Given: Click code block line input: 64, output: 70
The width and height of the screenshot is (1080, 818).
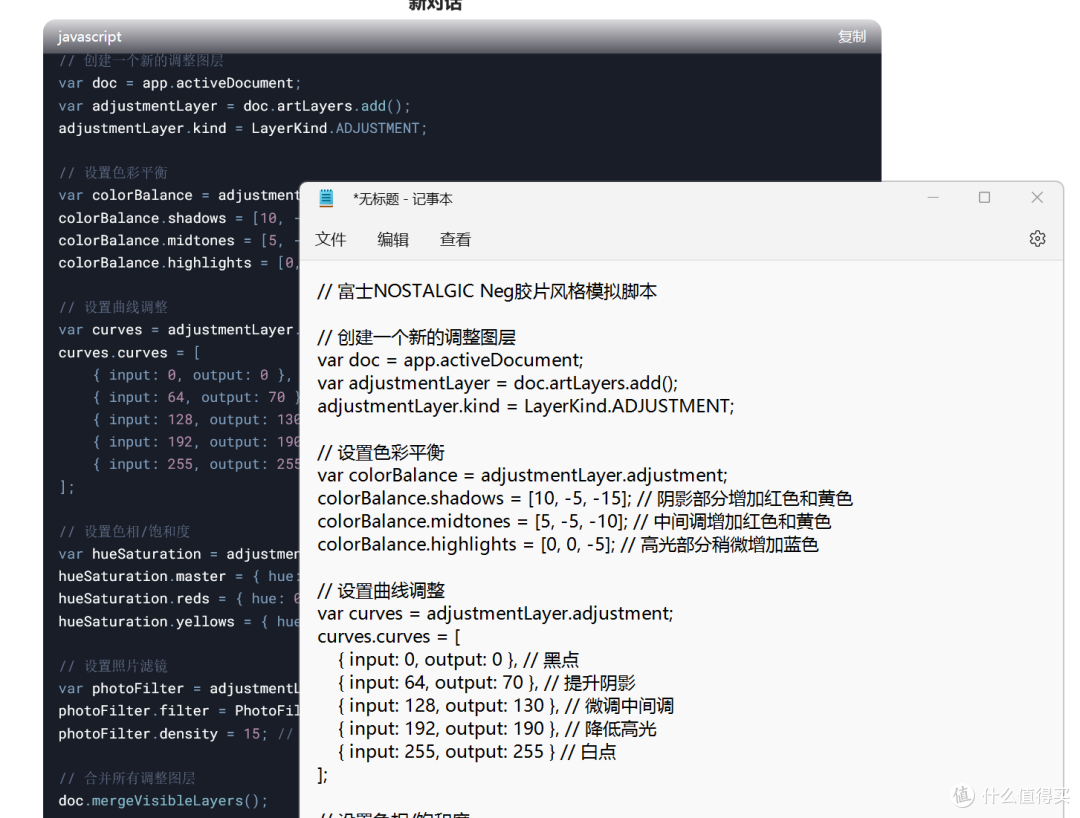Looking at the screenshot, I should [x=196, y=397].
